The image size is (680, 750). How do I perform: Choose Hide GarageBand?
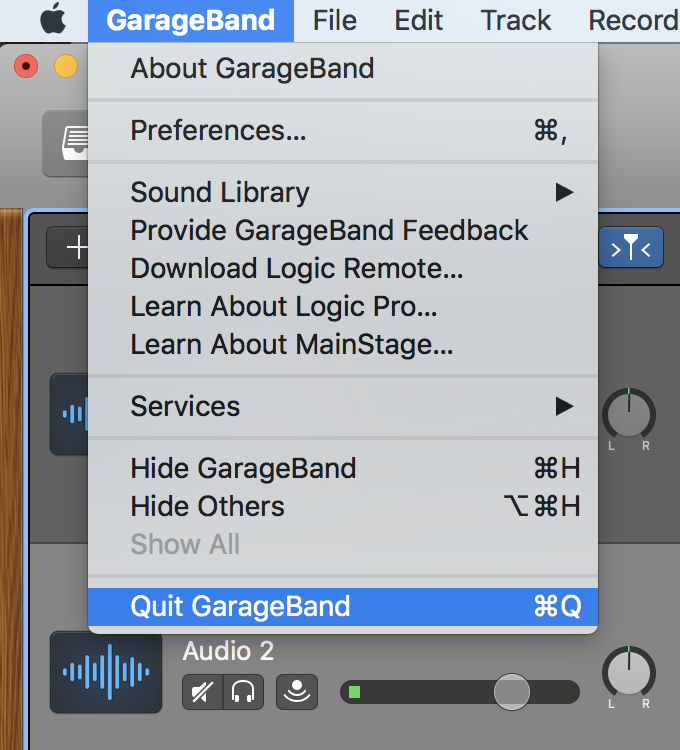(343, 468)
